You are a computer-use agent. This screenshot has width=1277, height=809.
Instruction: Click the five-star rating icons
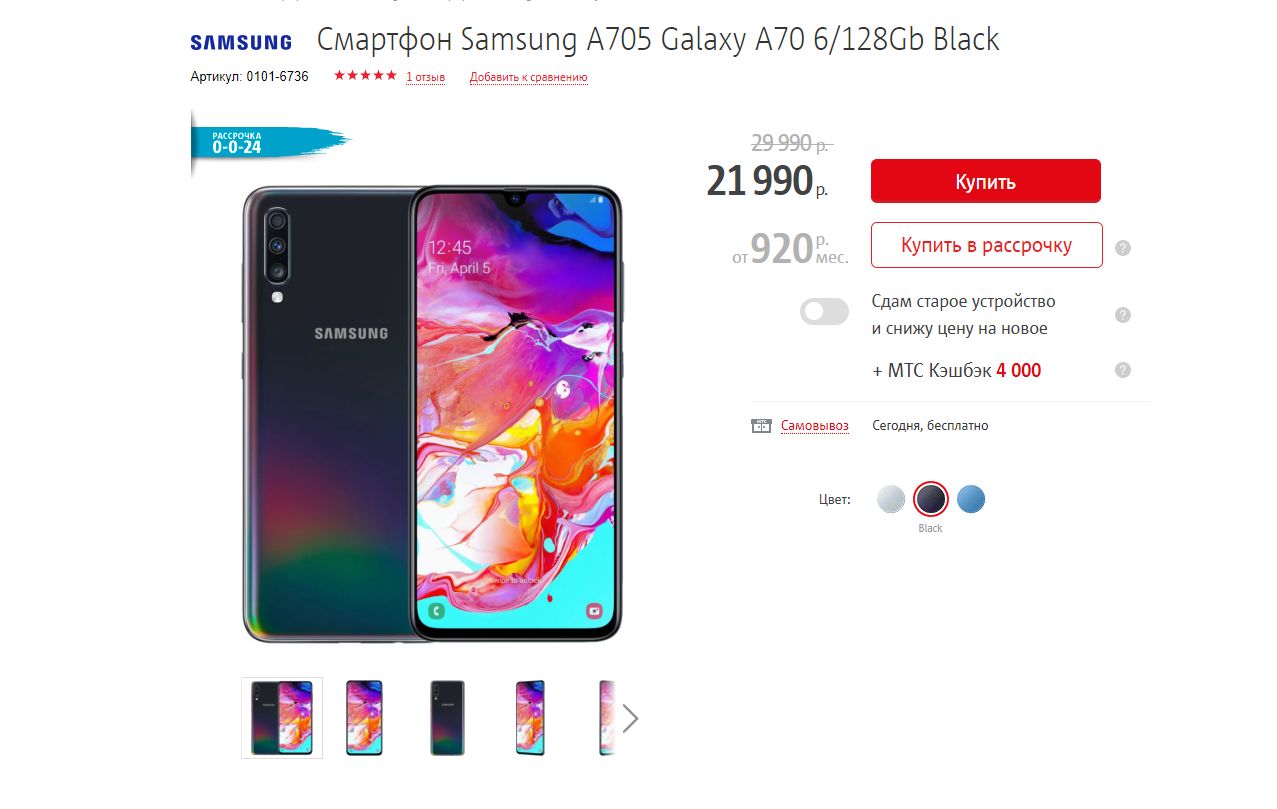[365, 76]
